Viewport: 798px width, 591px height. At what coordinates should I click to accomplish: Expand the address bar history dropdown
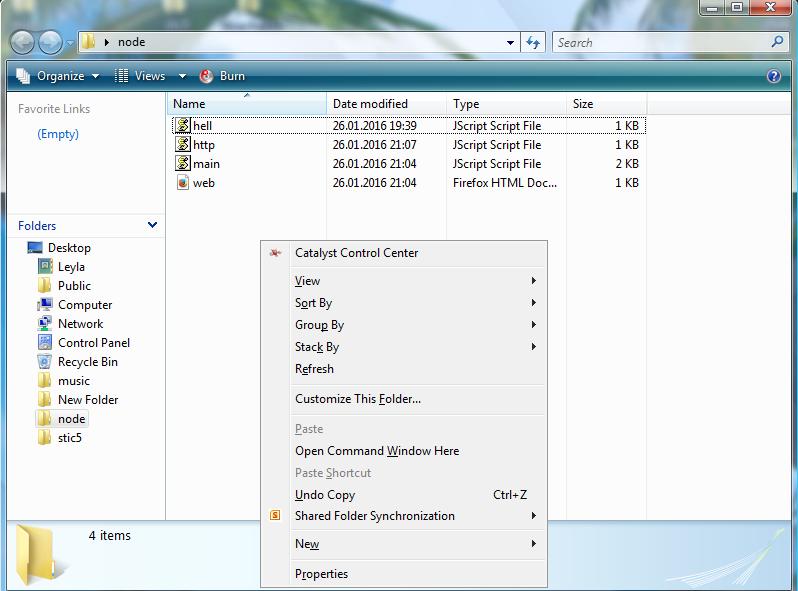click(x=510, y=43)
